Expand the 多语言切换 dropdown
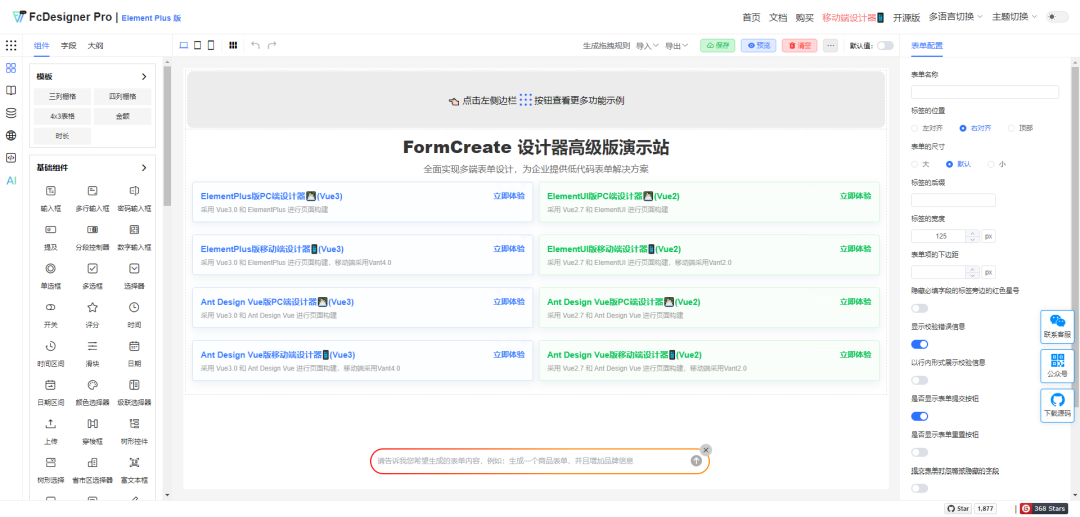 pos(955,17)
